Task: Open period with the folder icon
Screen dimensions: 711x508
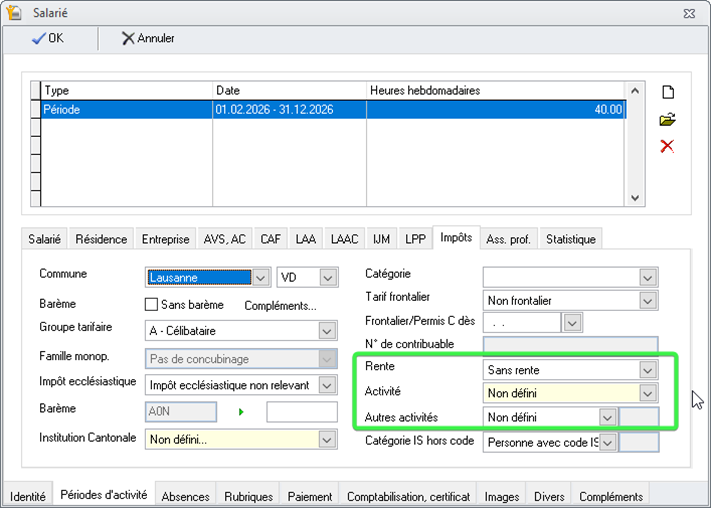Action: (x=667, y=120)
